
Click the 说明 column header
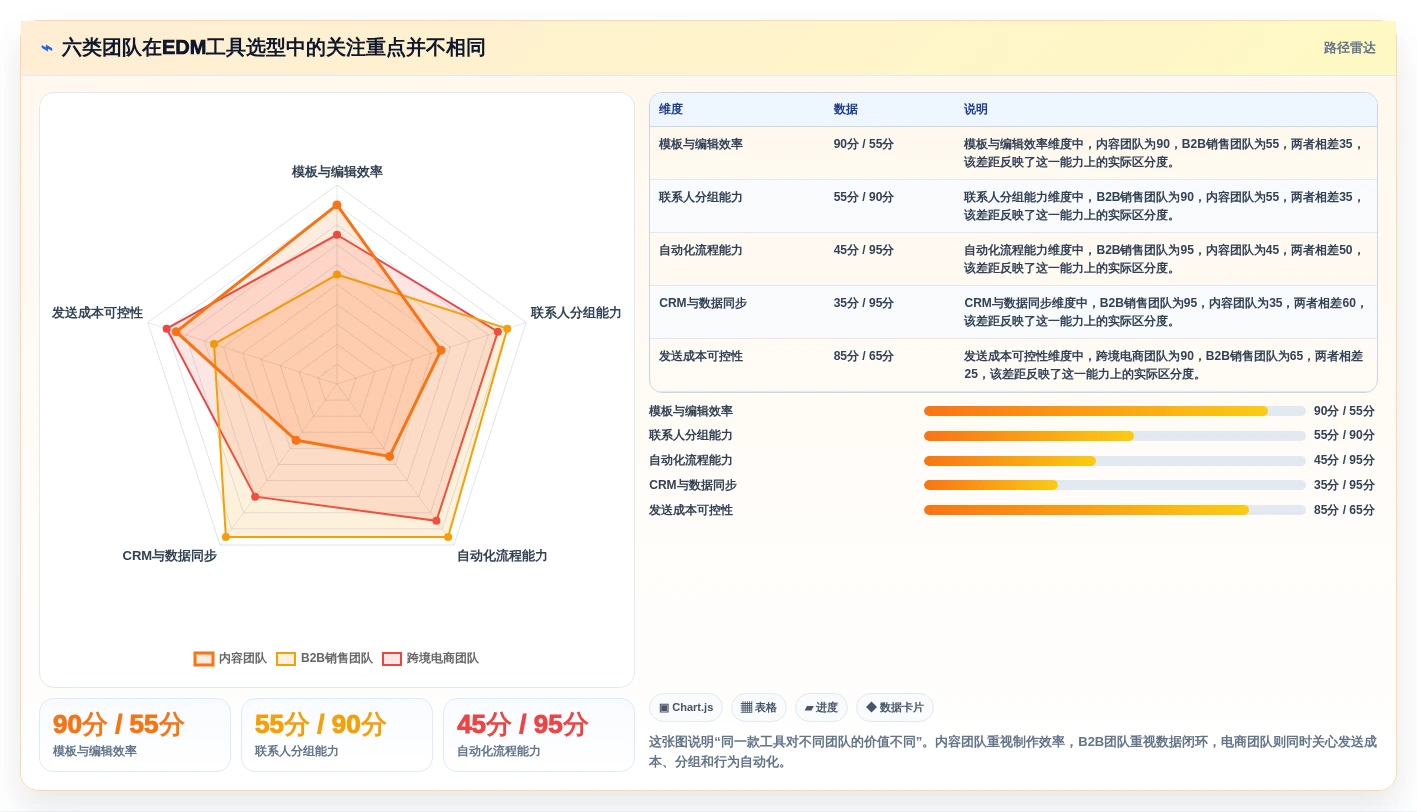pos(976,109)
